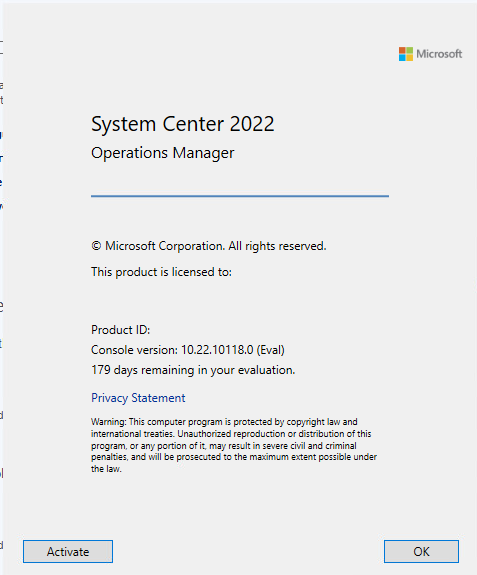Select the "Operations Manager" subtitle text
Screen dimensions: 477x575
pos(162,153)
